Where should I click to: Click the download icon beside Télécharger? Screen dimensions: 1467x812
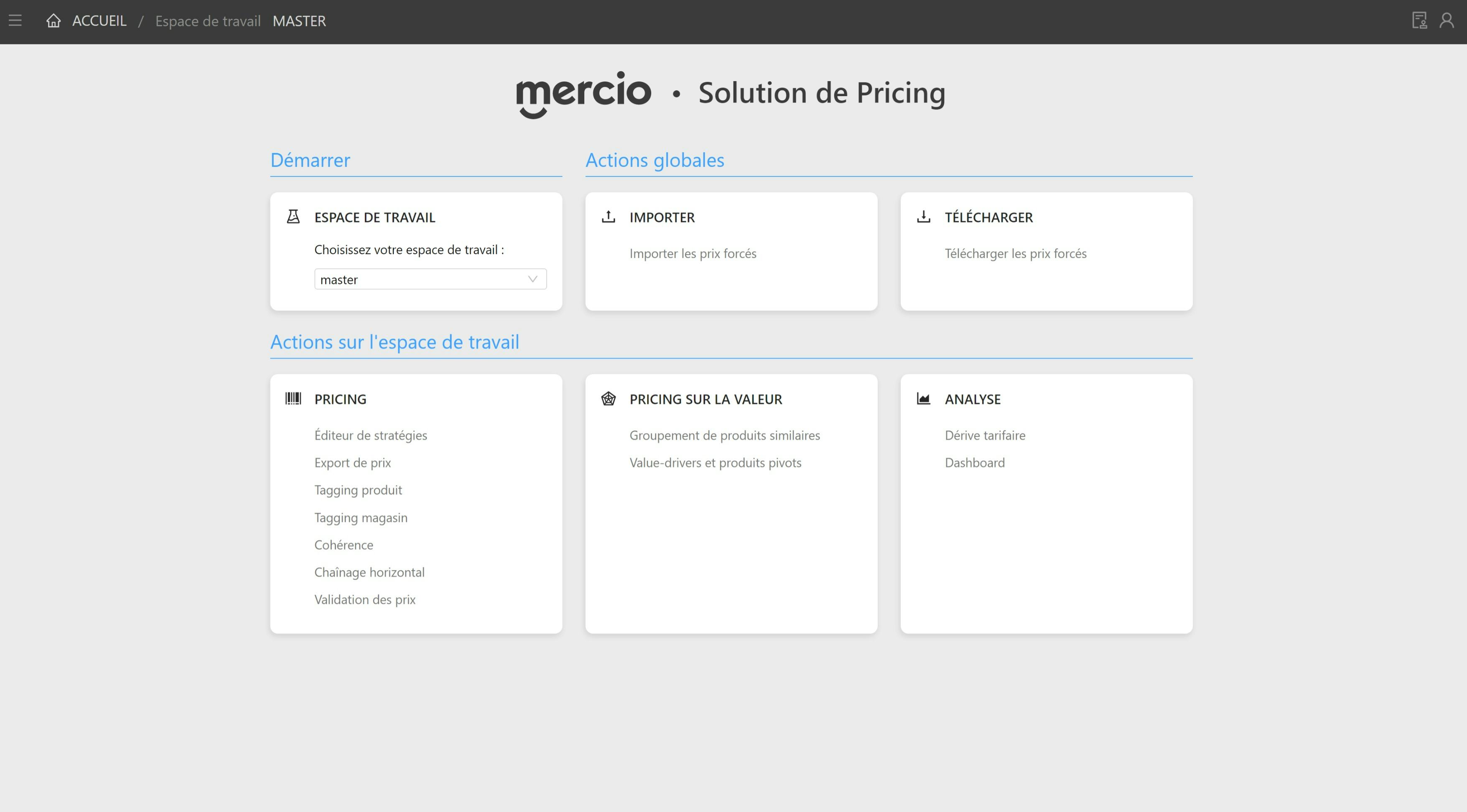(923, 217)
